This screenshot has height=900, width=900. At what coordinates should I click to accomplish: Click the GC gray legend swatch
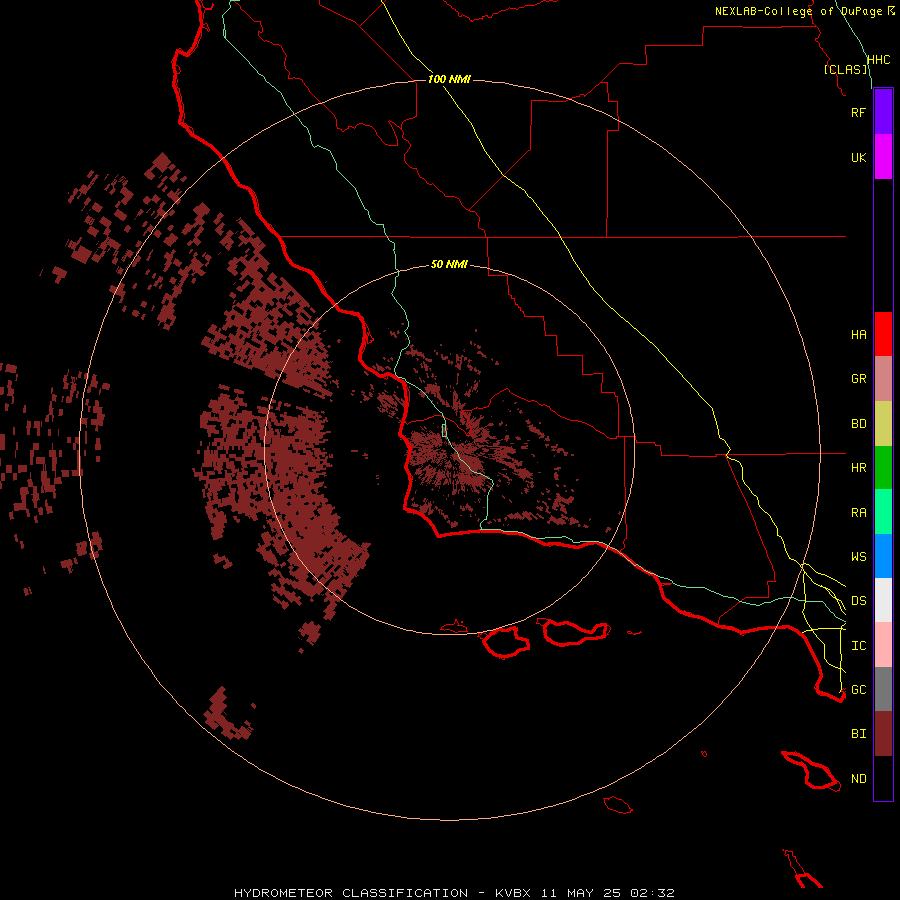[883, 689]
